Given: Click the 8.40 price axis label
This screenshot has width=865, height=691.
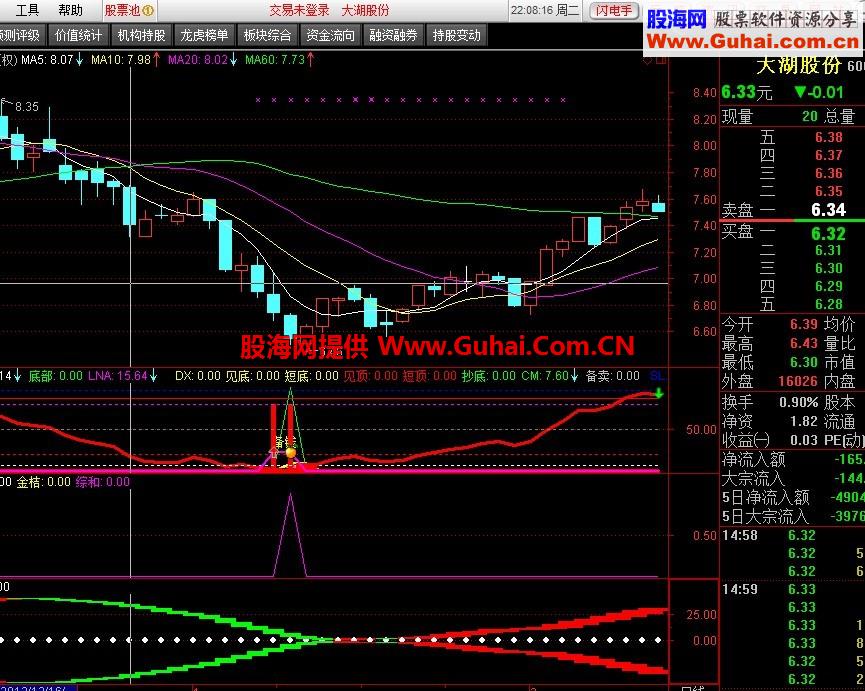Looking at the screenshot, I should click(x=704, y=92).
